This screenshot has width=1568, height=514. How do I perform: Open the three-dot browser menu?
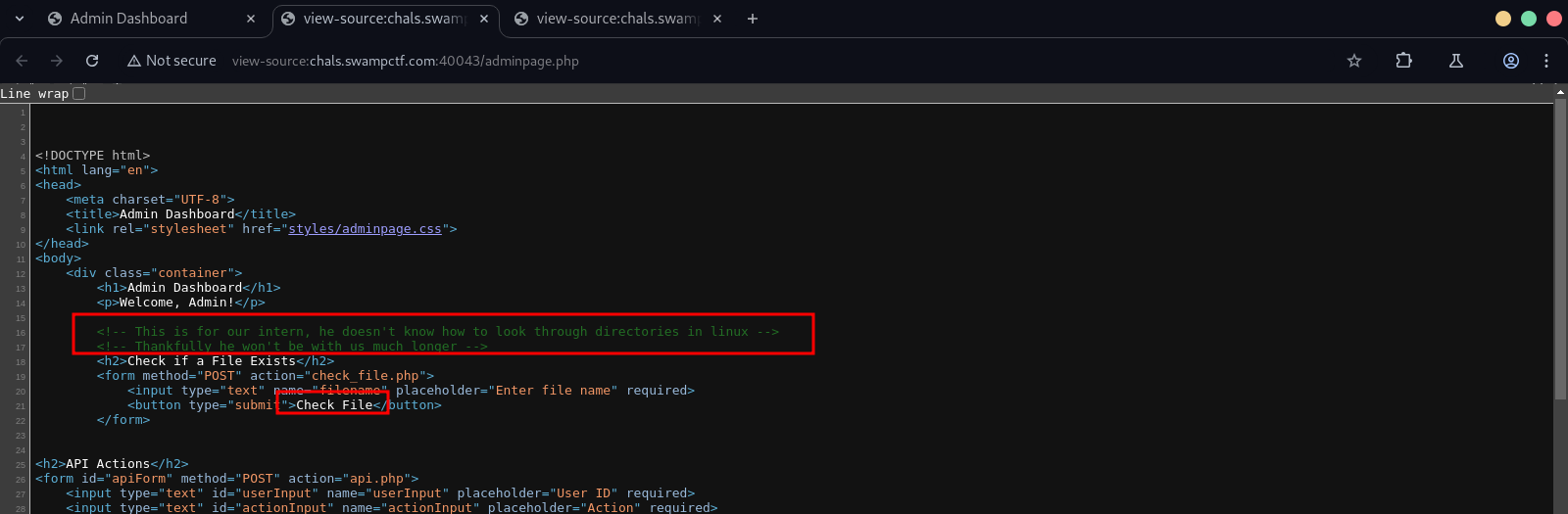pyautogui.click(x=1546, y=61)
